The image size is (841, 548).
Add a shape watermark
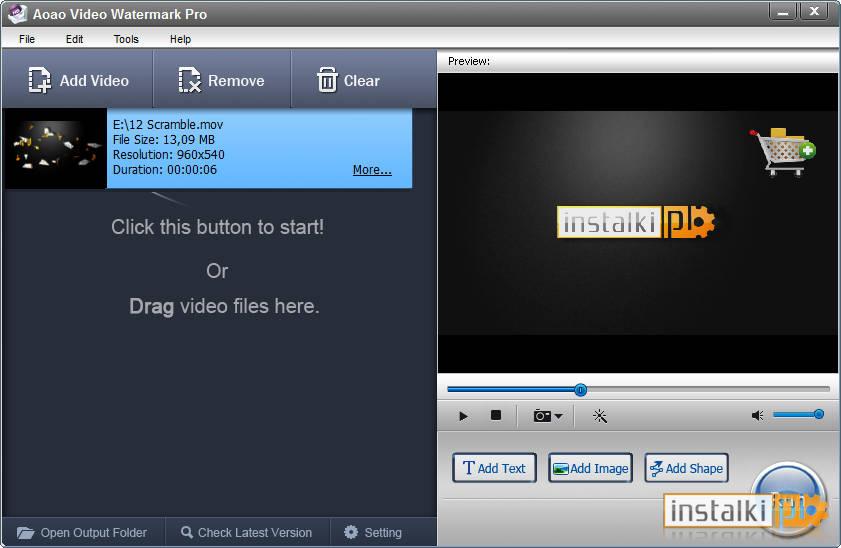687,468
